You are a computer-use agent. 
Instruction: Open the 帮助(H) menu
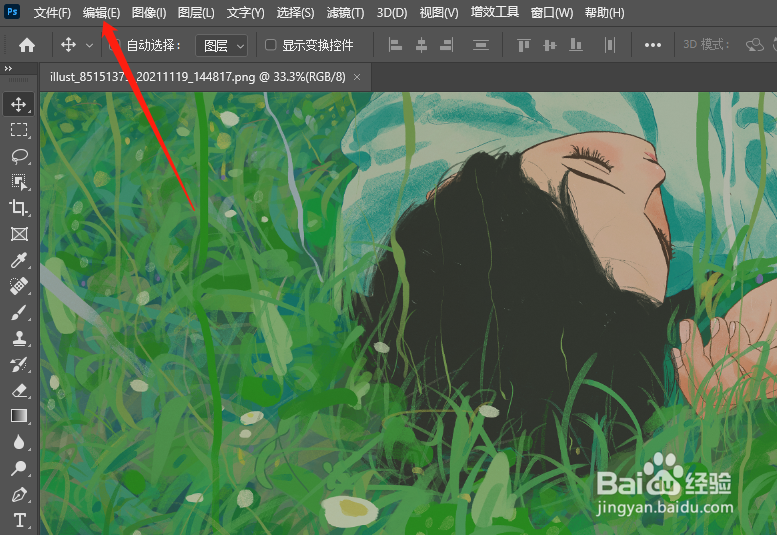pyautogui.click(x=605, y=12)
